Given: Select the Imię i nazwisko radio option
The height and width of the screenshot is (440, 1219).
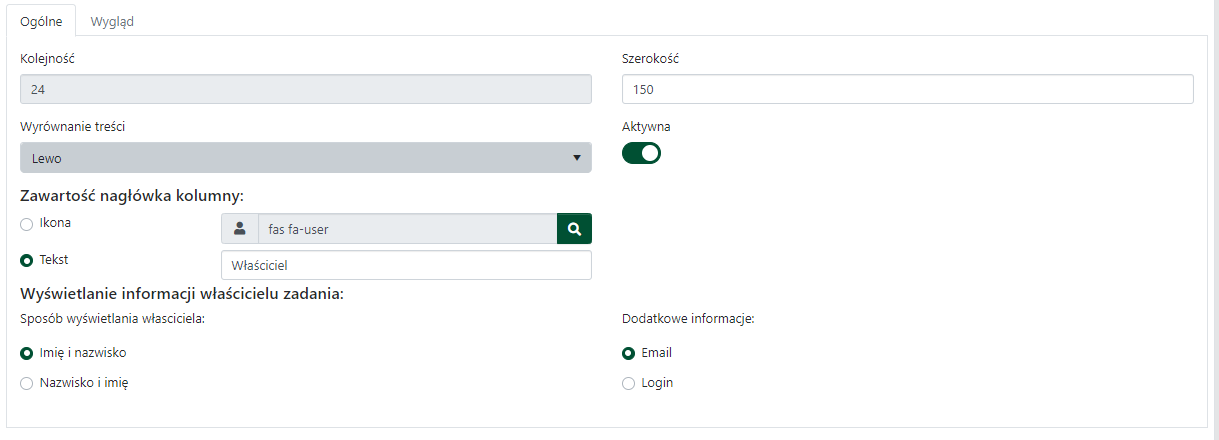Looking at the screenshot, I should [27, 353].
